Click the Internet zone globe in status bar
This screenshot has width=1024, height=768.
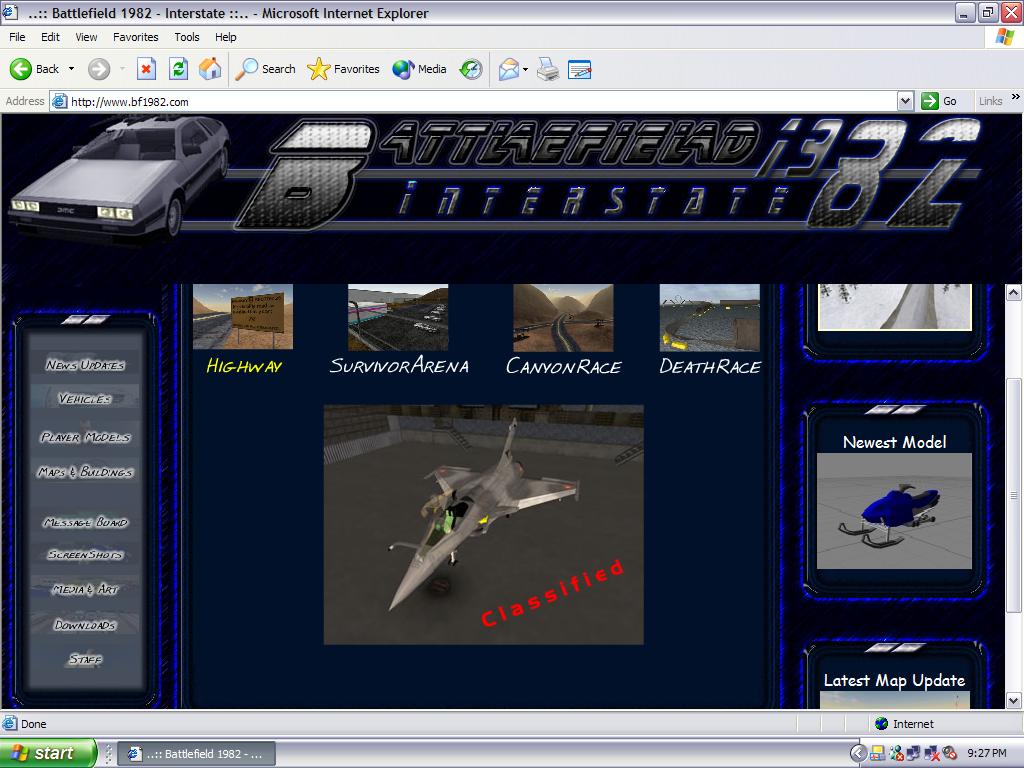pyautogui.click(x=882, y=724)
